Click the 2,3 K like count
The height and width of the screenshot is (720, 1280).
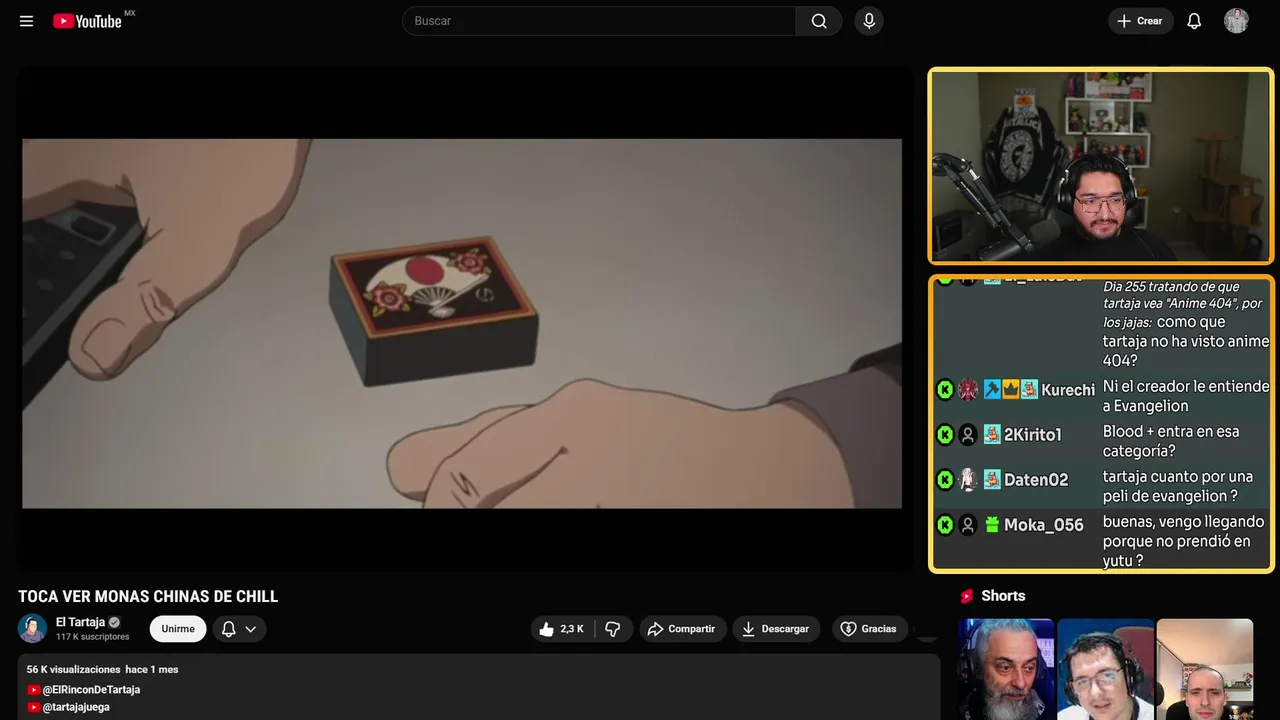(x=572, y=629)
